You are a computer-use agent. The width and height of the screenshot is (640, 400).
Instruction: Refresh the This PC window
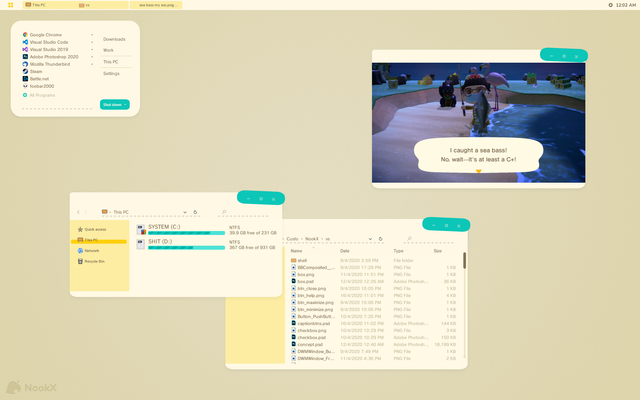(195, 212)
